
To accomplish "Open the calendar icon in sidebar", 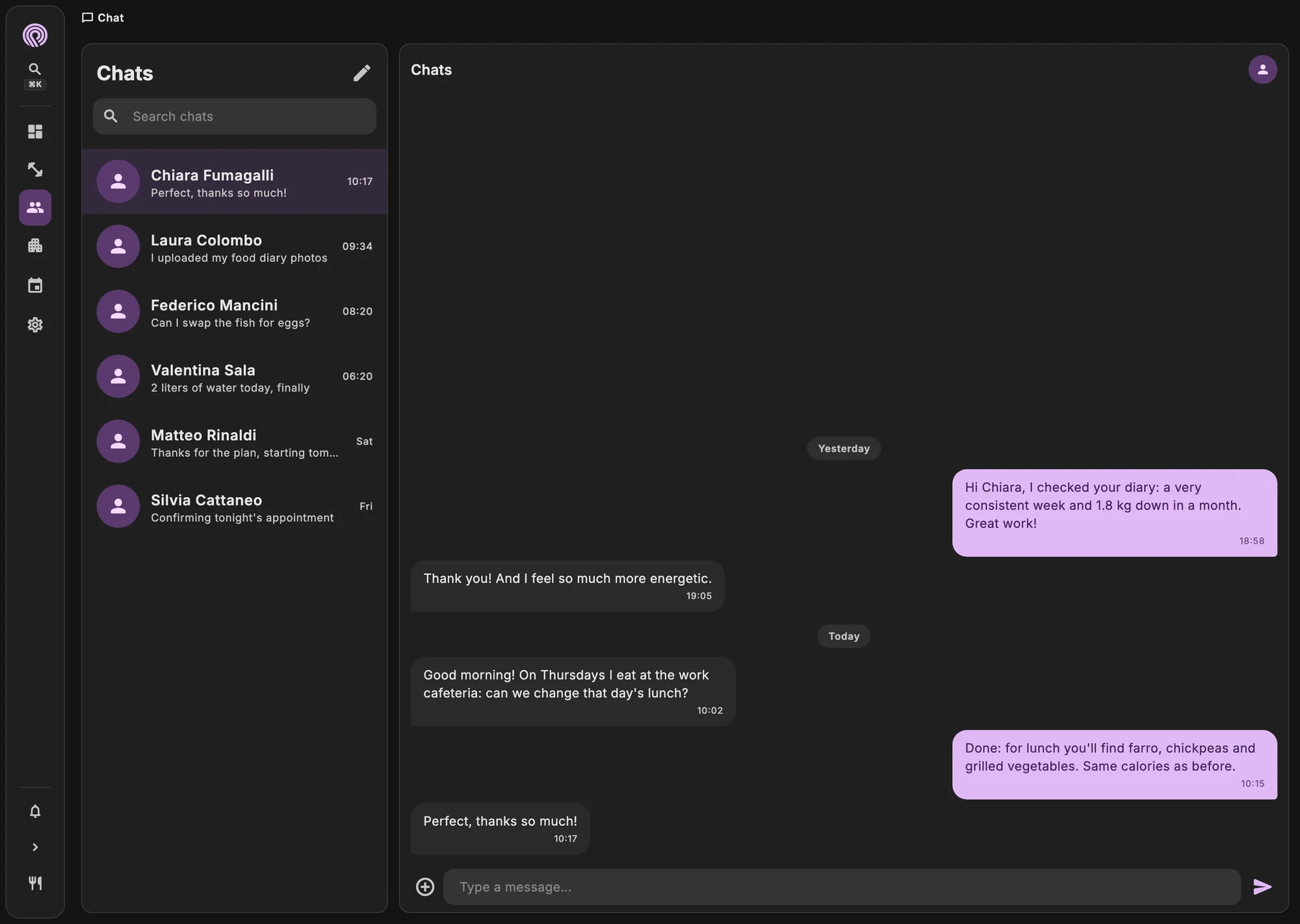I will (35, 285).
